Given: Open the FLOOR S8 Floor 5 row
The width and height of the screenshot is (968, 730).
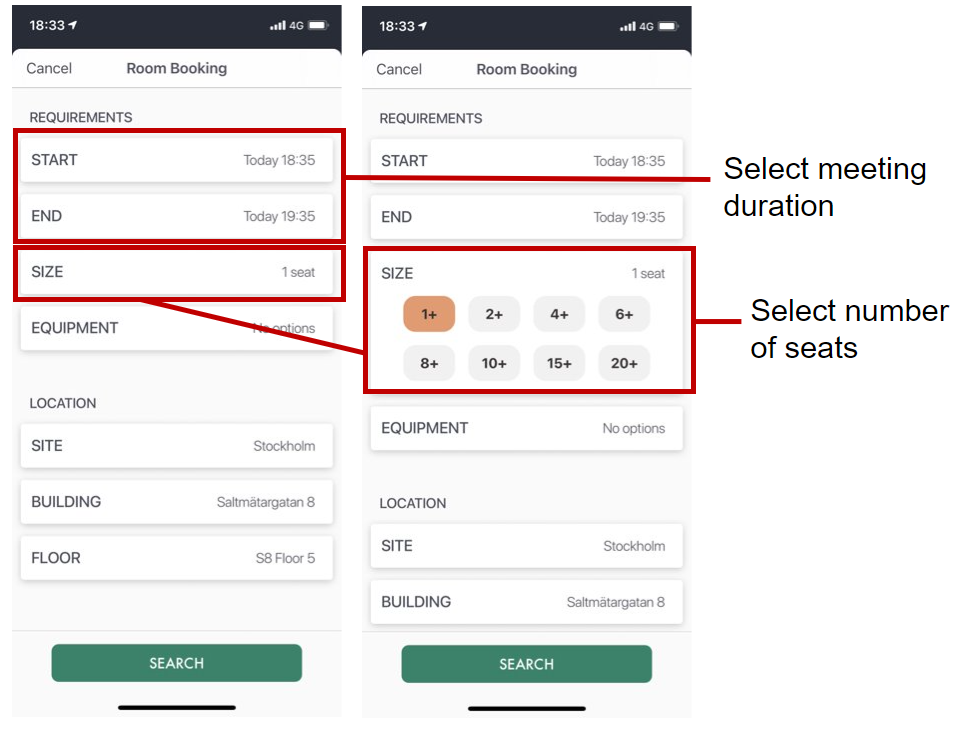Looking at the screenshot, I should tap(177, 558).
